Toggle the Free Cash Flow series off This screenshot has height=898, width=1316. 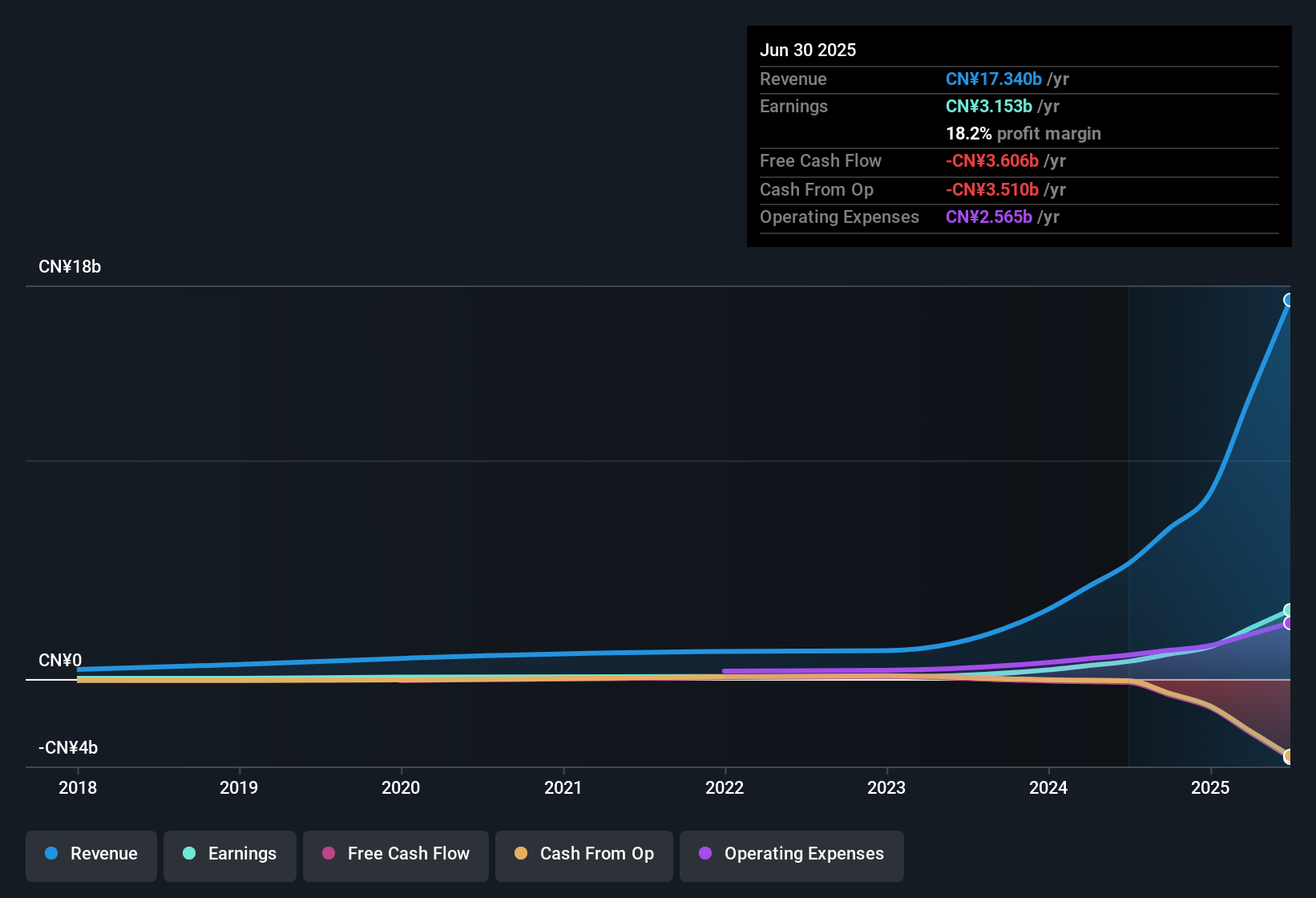coord(395,854)
